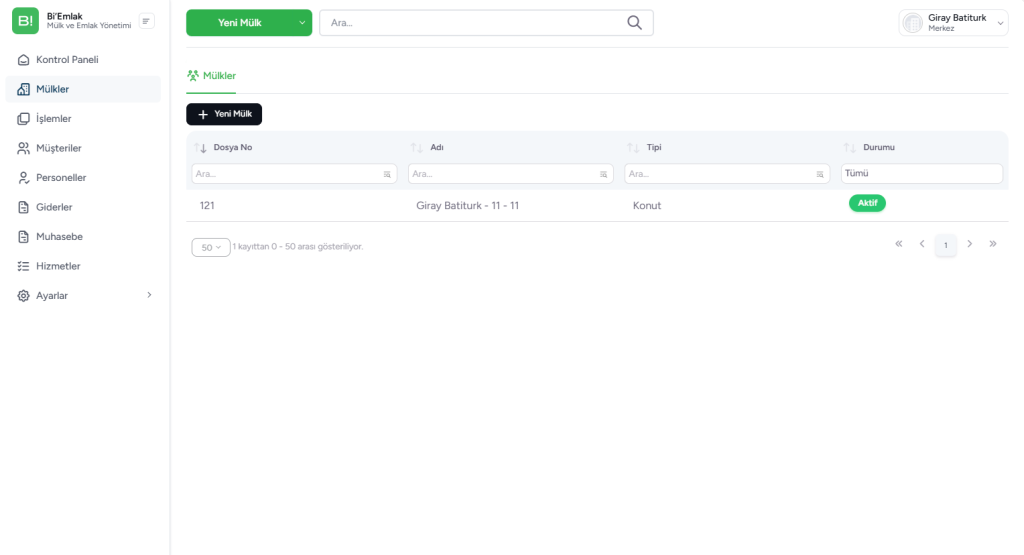Click the black Yeni Mülk button
The image size is (1024, 555).
(x=224, y=114)
